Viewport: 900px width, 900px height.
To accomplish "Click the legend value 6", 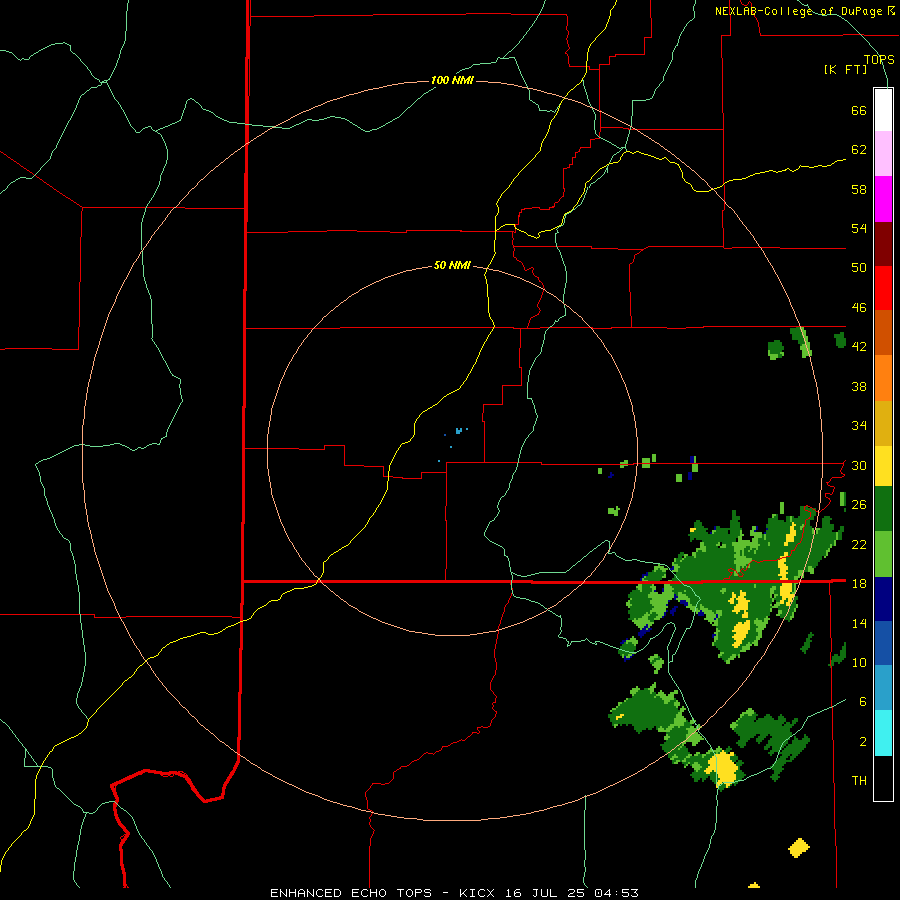I will pos(863,701).
